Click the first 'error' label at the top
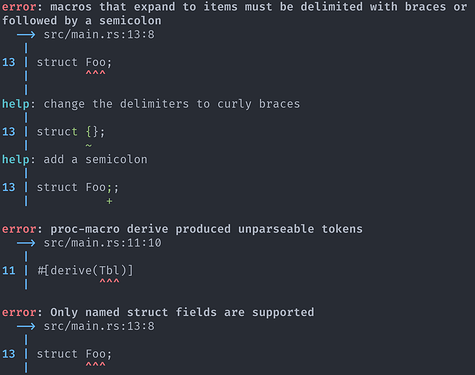This screenshot has height=375, width=475. [19, 7]
